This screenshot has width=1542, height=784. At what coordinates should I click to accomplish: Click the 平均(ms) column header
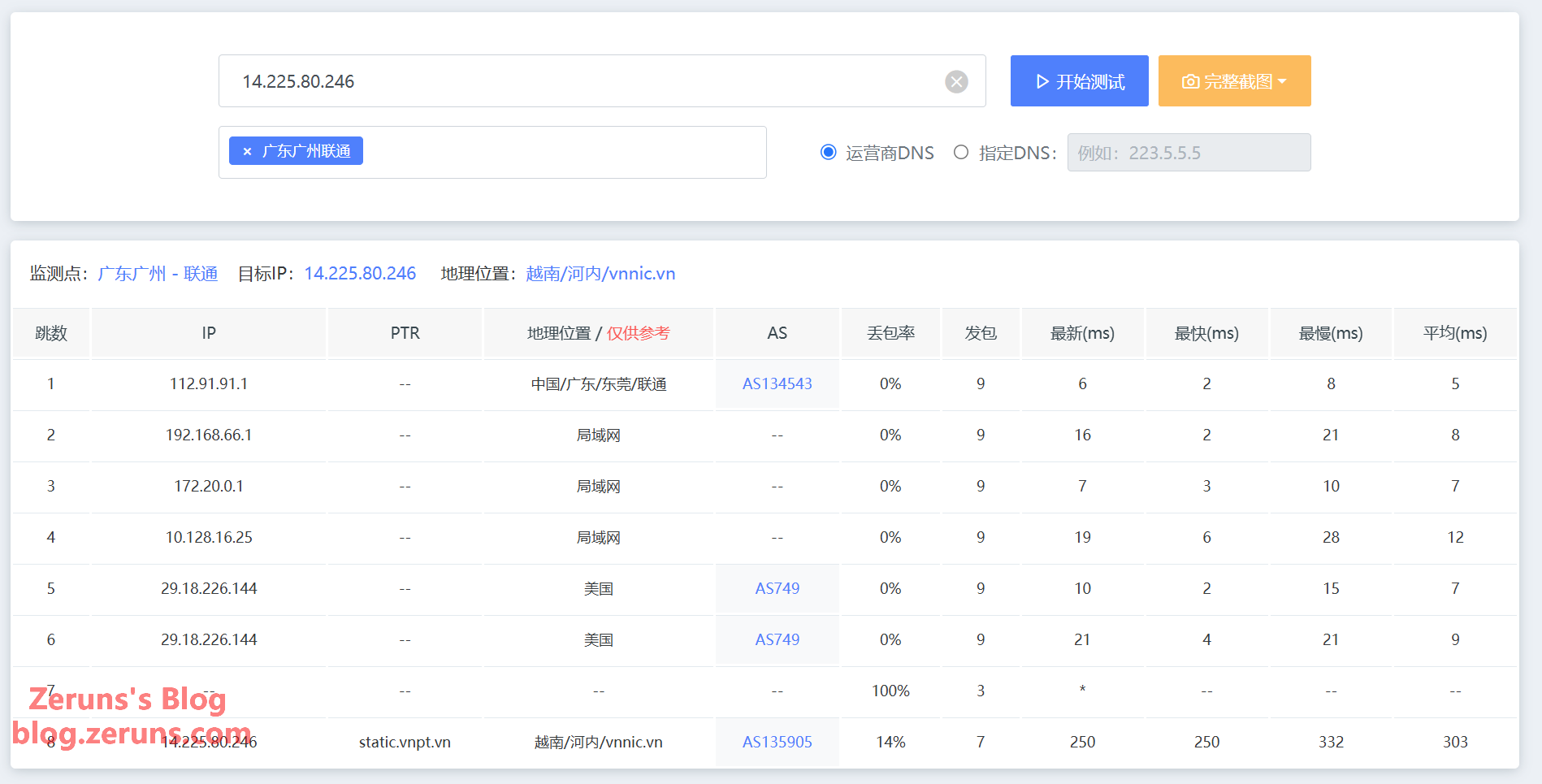1454,333
